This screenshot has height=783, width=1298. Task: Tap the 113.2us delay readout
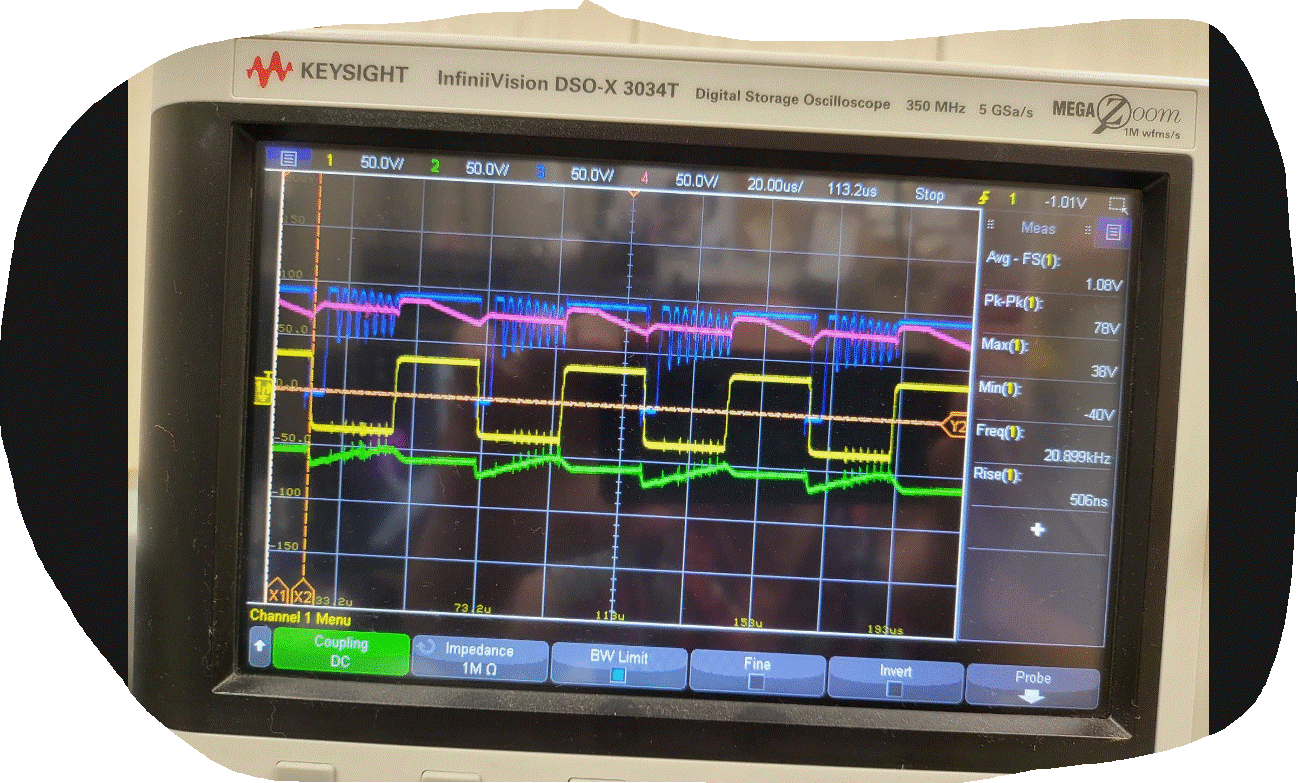(853, 189)
